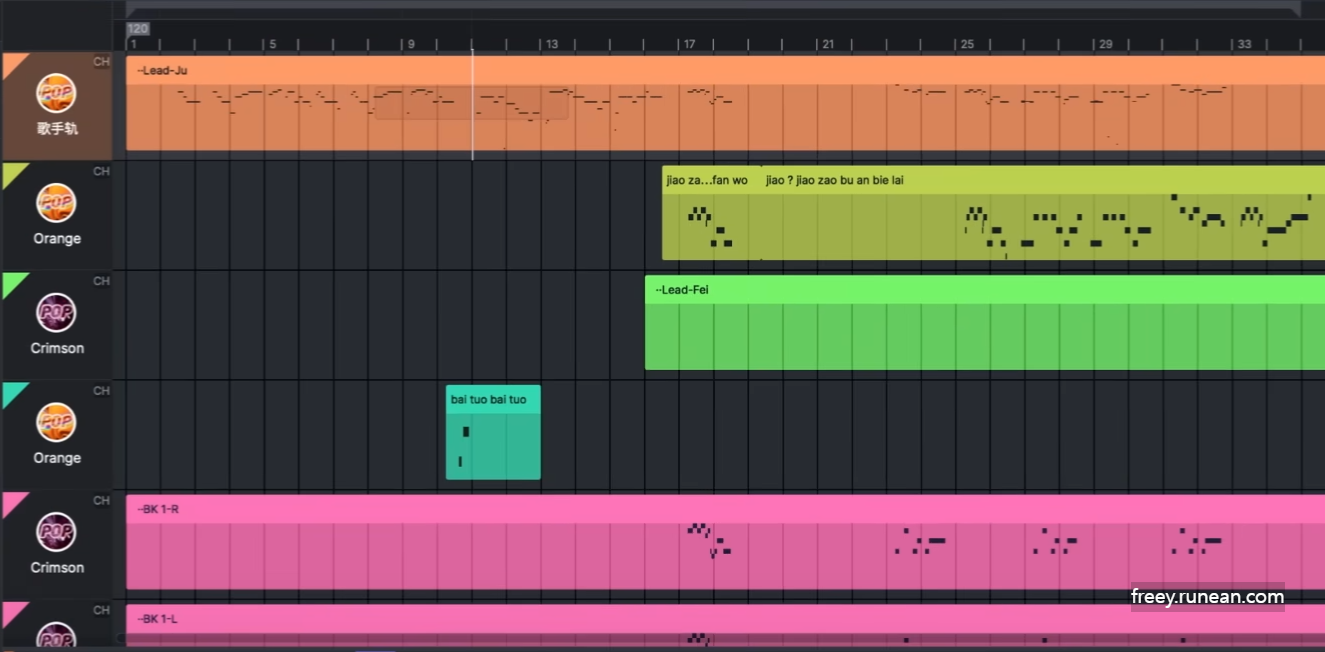
Task: Click the Crimson track's POP avatar icon
Action: click(x=57, y=312)
